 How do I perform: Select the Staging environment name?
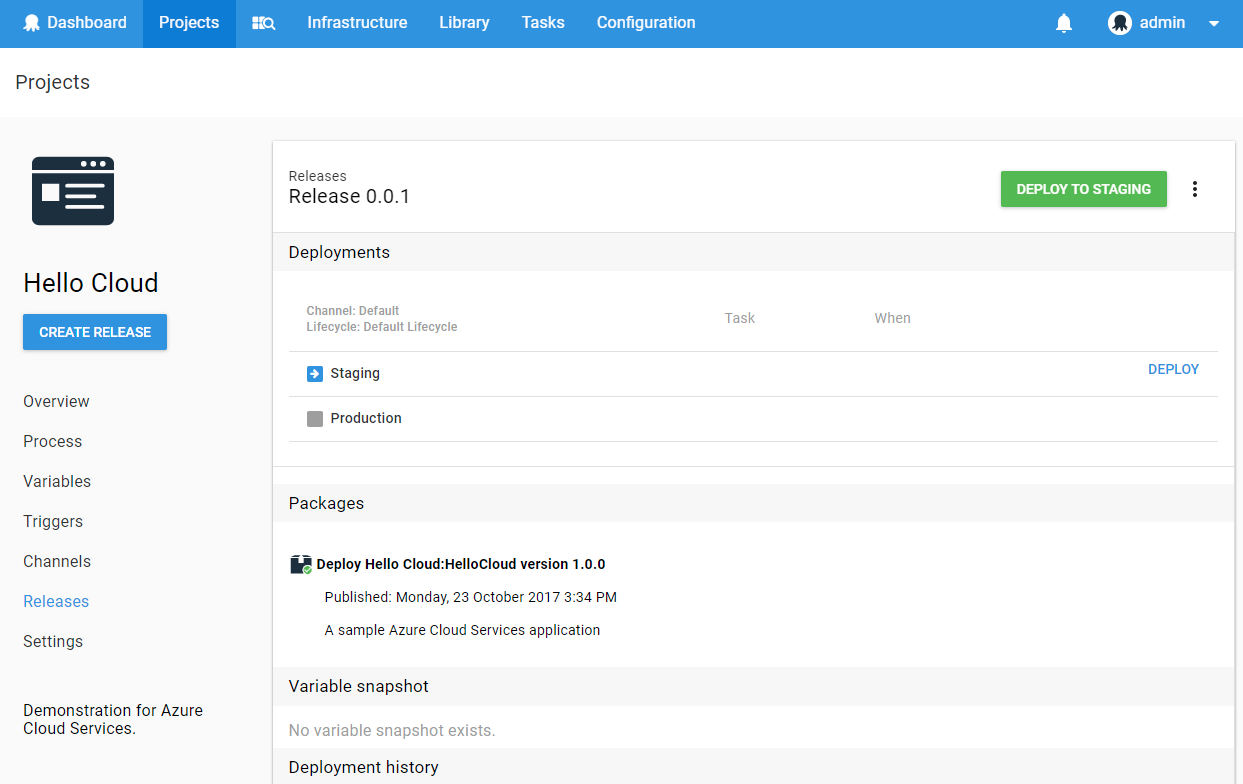[x=355, y=374]
